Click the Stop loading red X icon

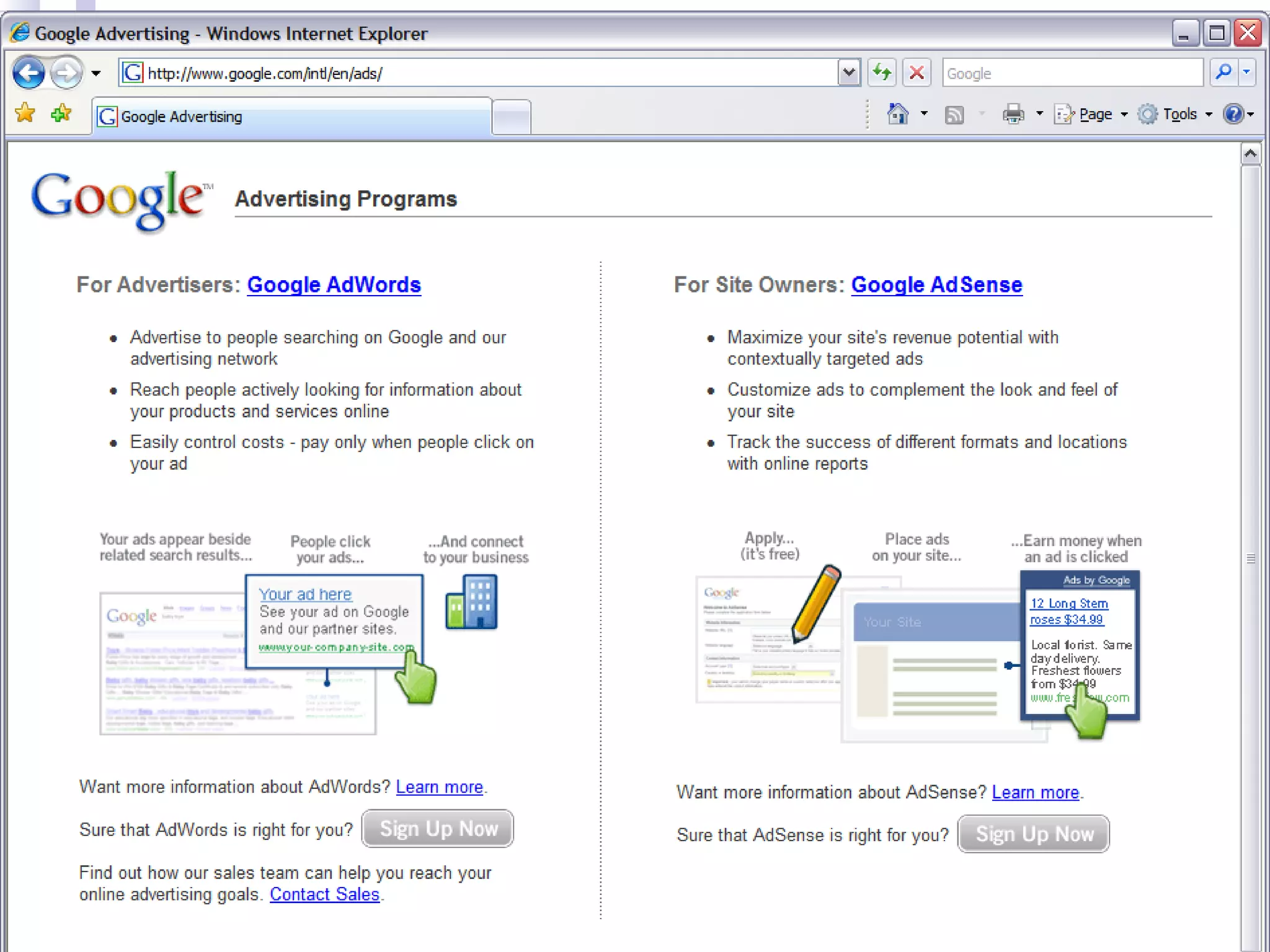[x=917, y=73]
